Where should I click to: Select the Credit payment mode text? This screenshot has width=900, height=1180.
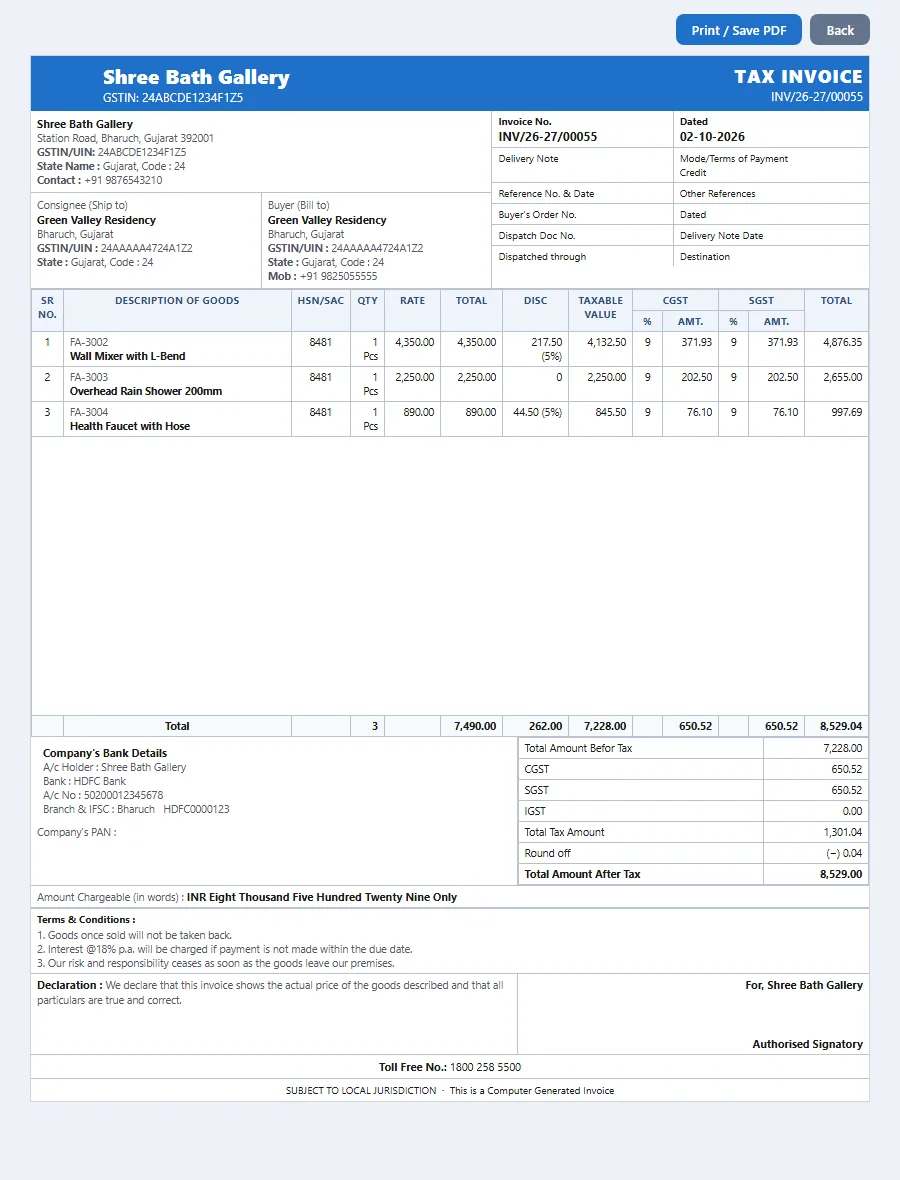pyautogui.click(x=693, y=172)
